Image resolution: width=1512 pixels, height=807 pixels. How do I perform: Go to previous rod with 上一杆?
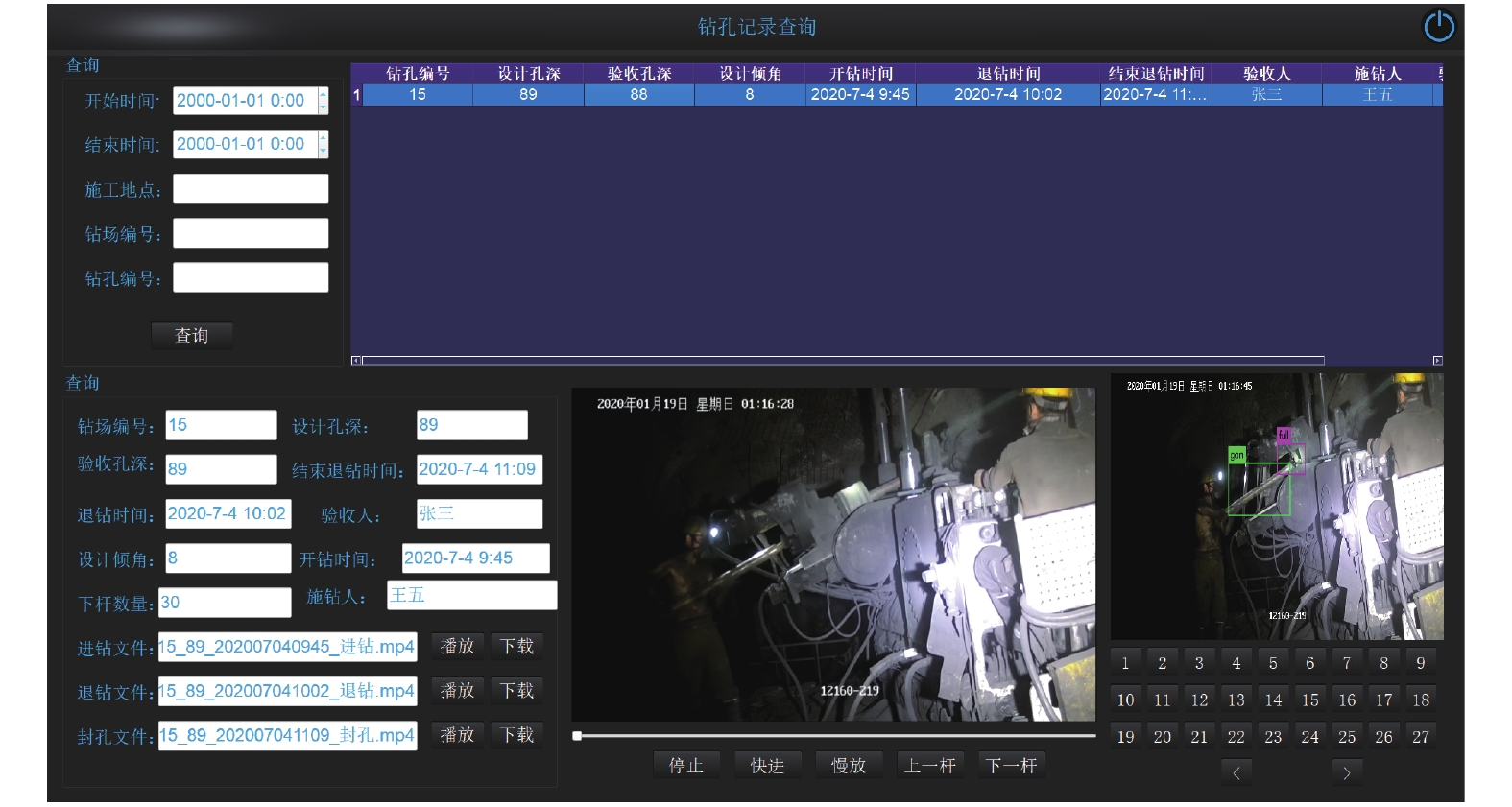(x=929, y=766)
